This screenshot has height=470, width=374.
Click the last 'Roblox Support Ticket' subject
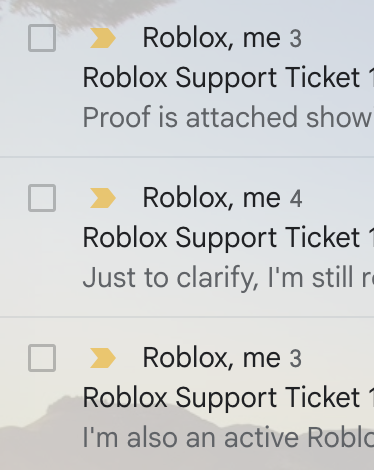click(x=228, y=398)
